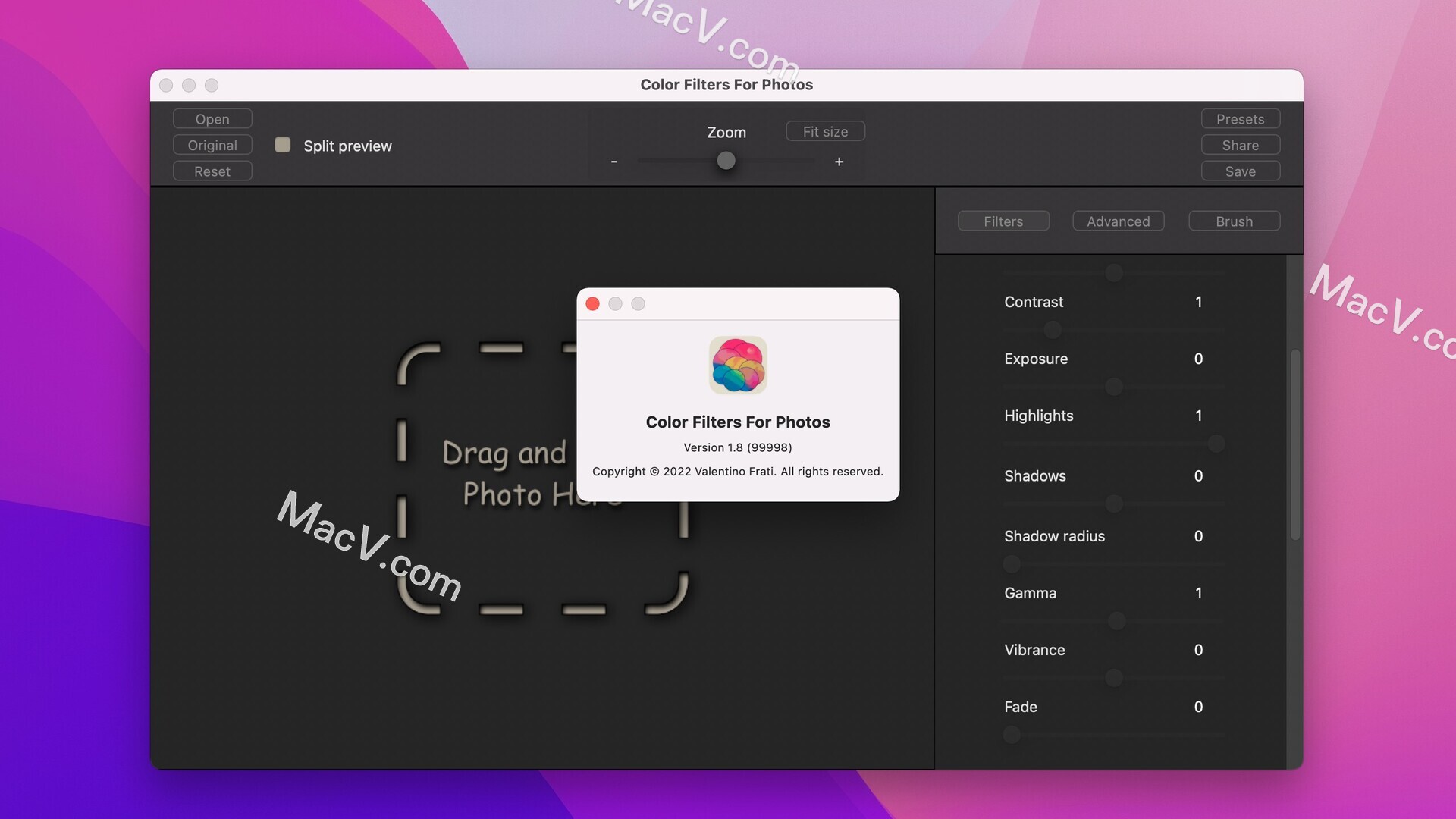The image size is (1456, 819).
Task: Click the Vibrance slider knob
Action: pos(1114,678)
